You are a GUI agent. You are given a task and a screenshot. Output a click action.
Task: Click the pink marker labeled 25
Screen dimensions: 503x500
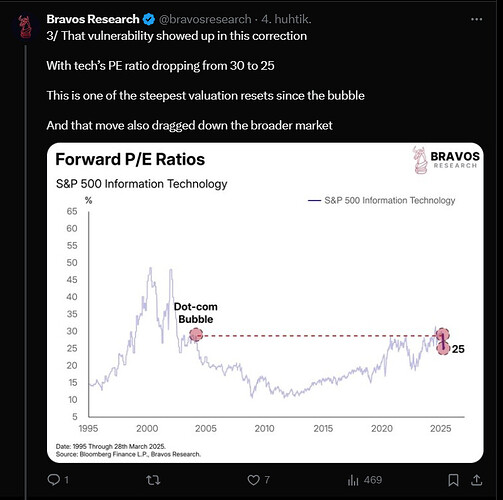point(443,349)
